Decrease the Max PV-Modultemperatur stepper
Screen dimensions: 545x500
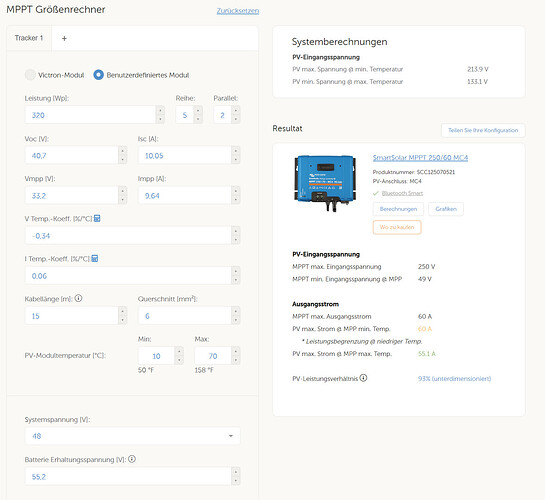tap(236, 360)
